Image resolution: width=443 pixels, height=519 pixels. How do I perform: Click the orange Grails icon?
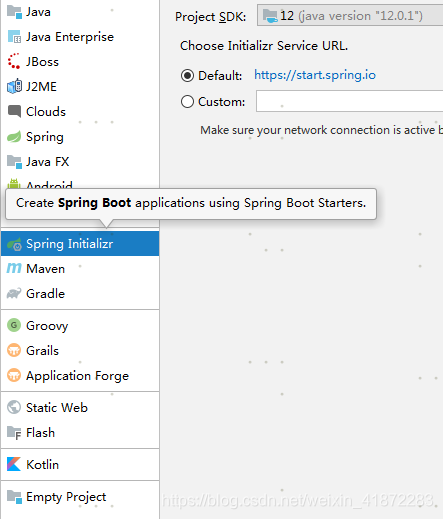pyautogui.click(x=14, y=350)
